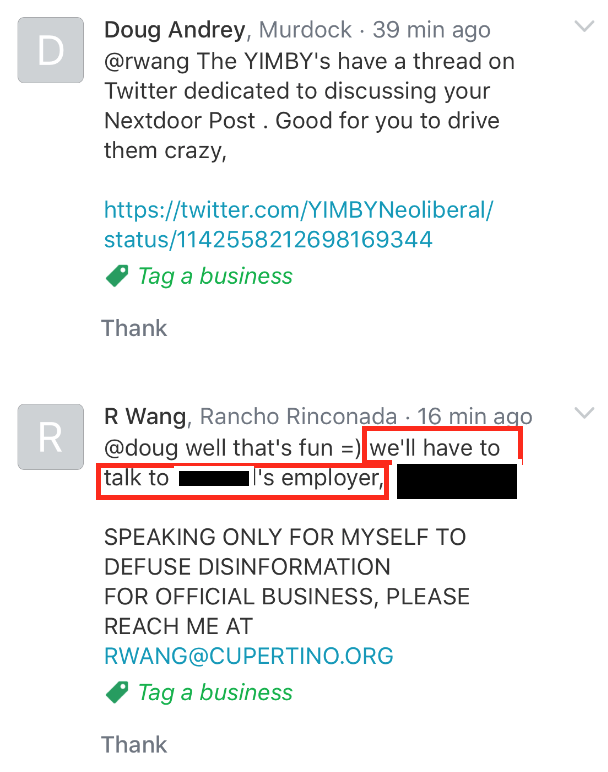
Task: Select "Tag a business" text on R Wang's reply
Action: click(x=215, y=692)
